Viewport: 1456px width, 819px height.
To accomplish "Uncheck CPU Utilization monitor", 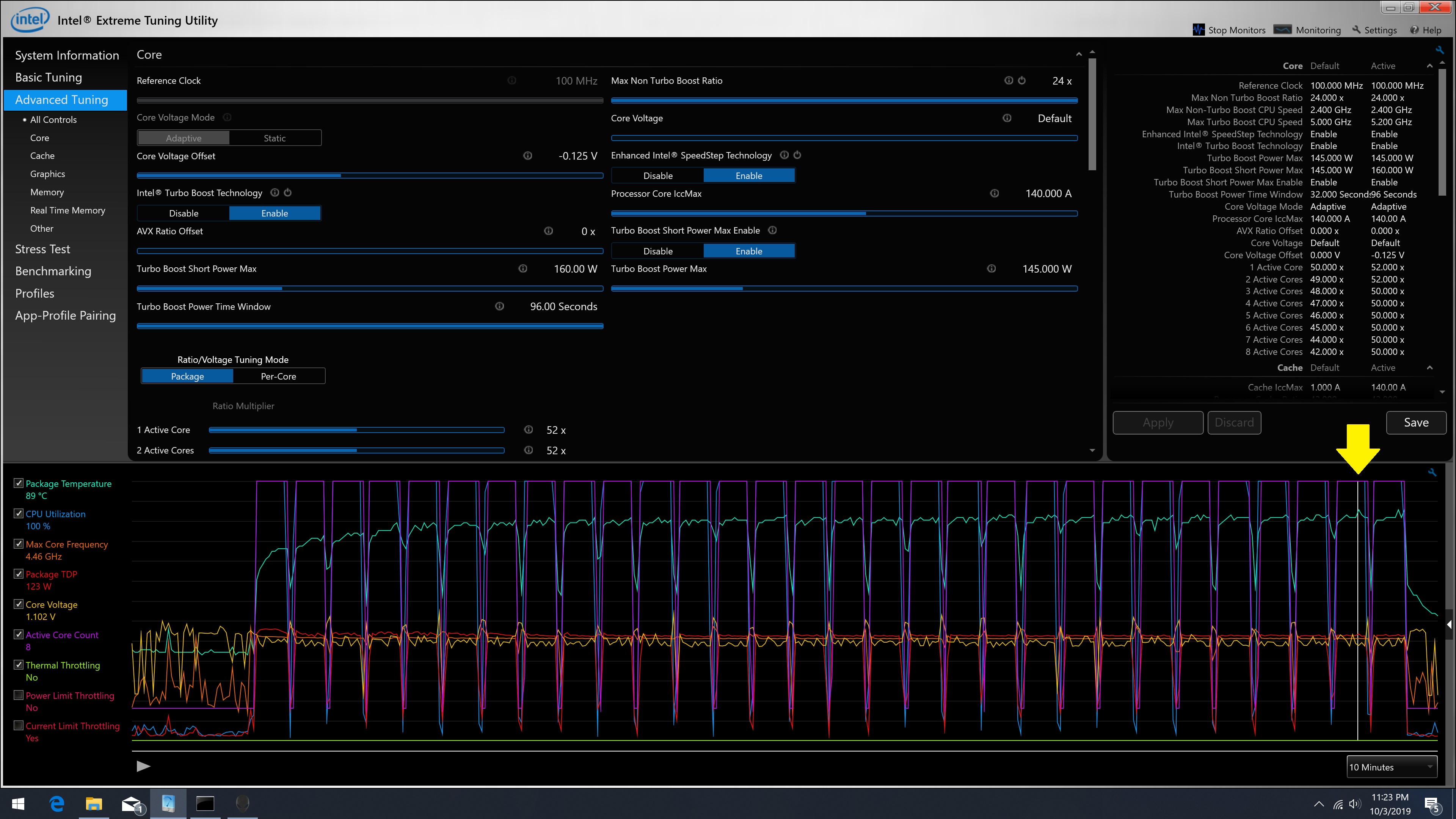I will click(x=19, y=513).
